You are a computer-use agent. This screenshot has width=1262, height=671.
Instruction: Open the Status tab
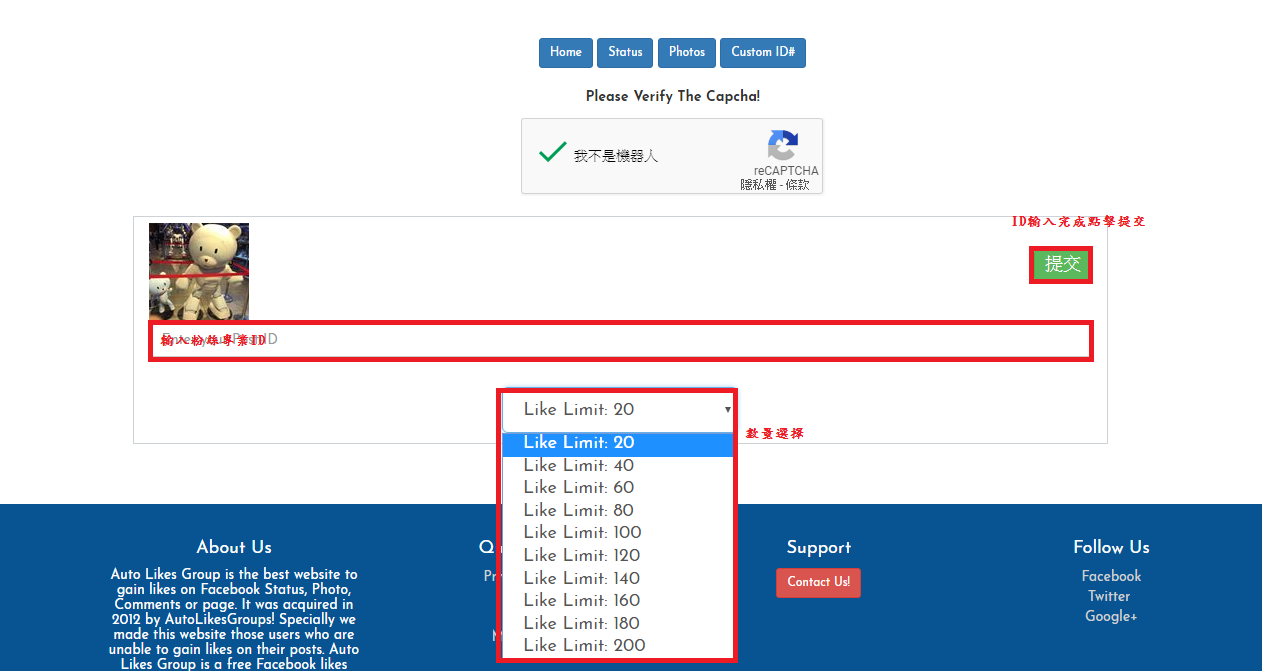pyautogui.click(x=625, y=53)
